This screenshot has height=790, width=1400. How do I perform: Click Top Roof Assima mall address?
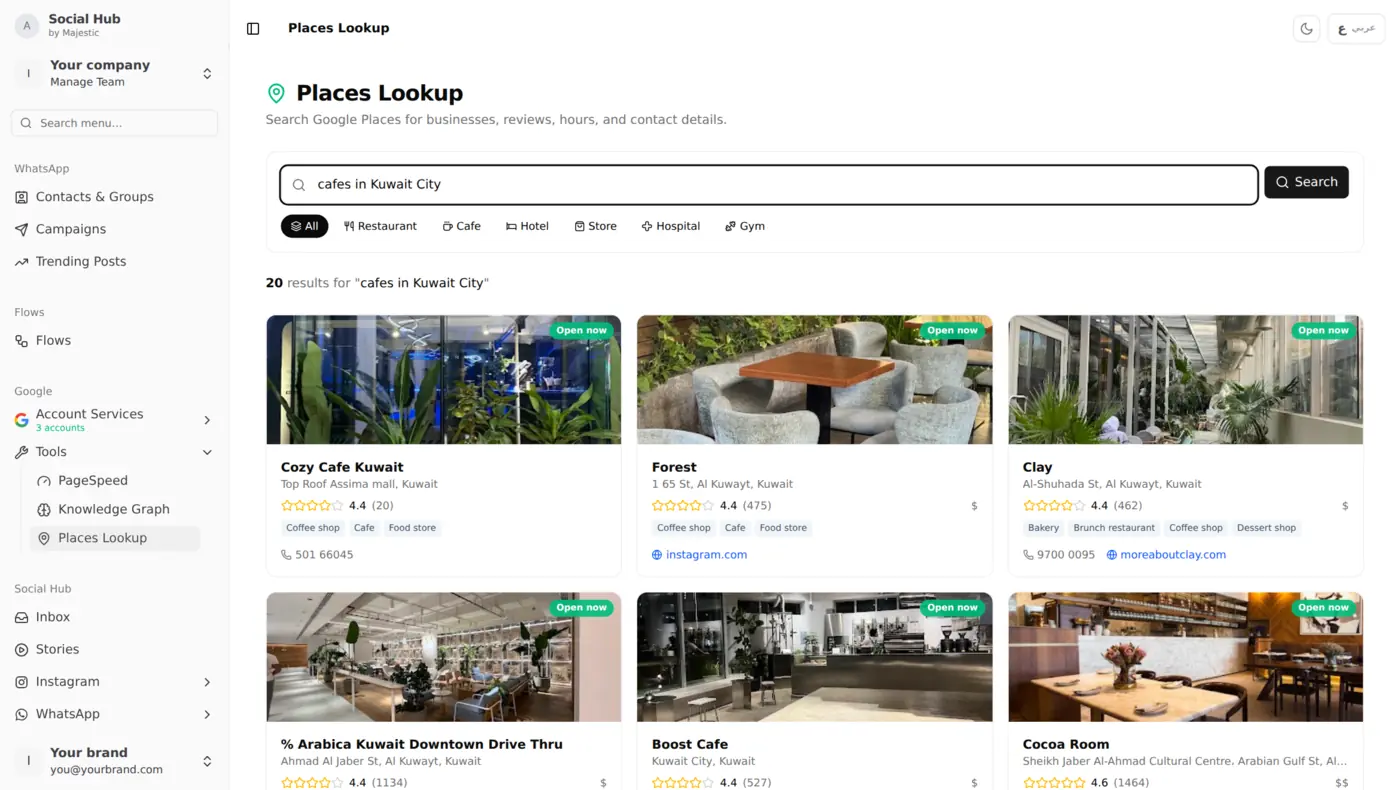click(359, 484)
